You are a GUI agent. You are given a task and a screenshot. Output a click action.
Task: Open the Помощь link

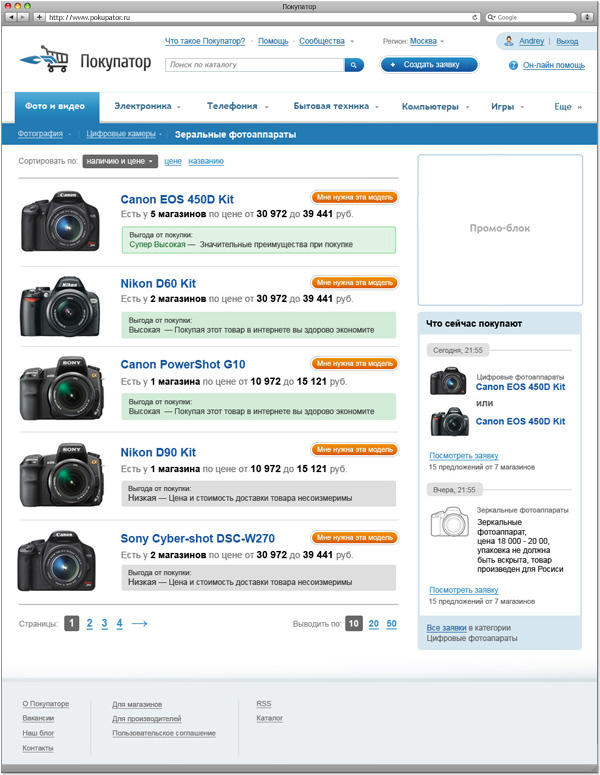273,42
